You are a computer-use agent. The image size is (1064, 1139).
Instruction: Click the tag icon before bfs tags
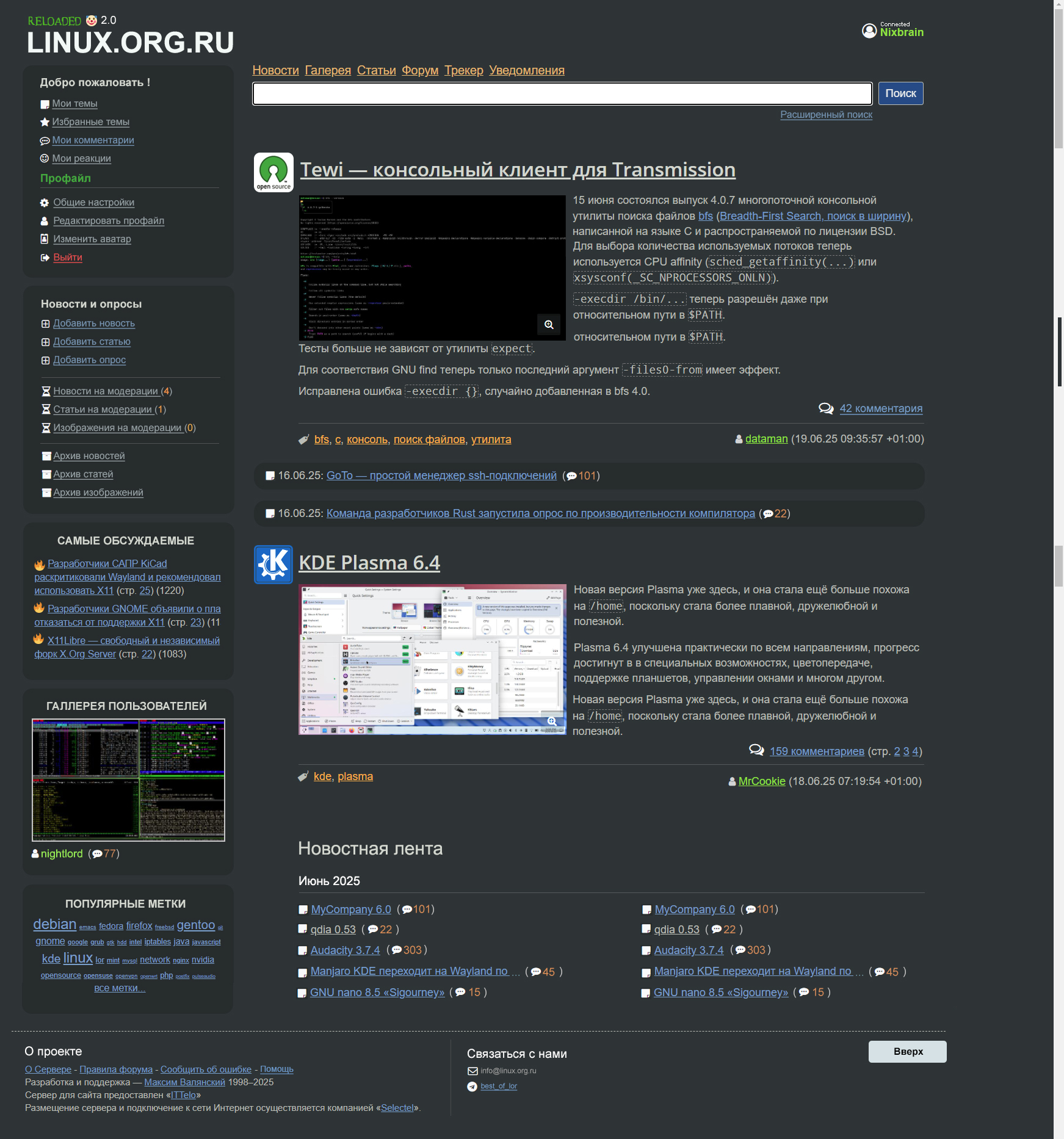(x=303, y=439)
